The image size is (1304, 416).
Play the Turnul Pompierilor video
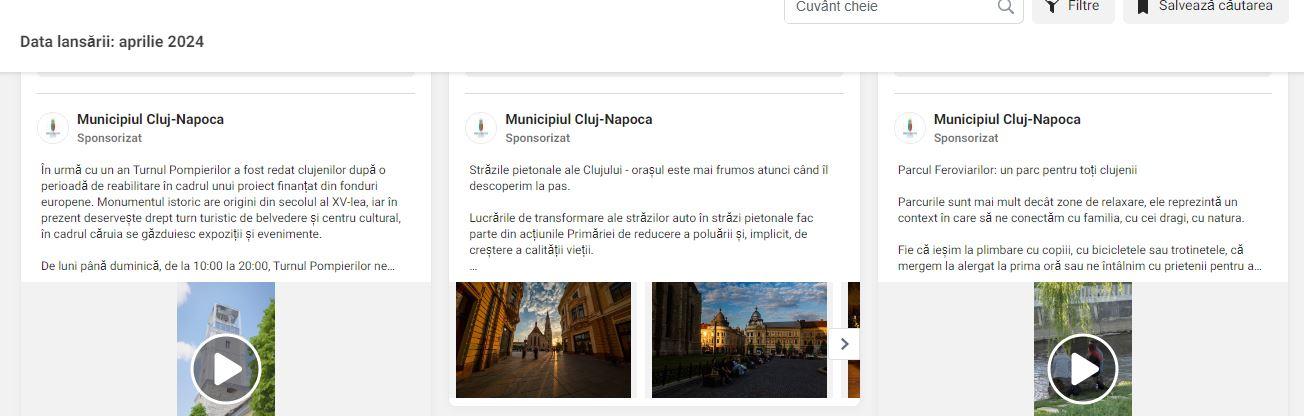click(x=226, y=369)
